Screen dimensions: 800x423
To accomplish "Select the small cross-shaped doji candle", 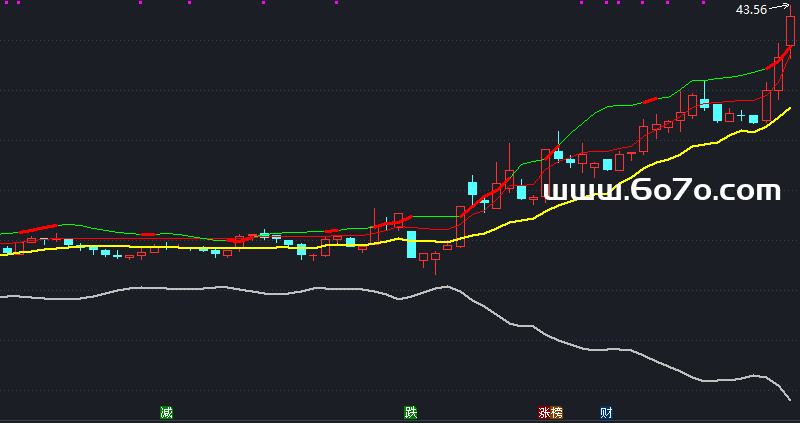I will point(741,118).
